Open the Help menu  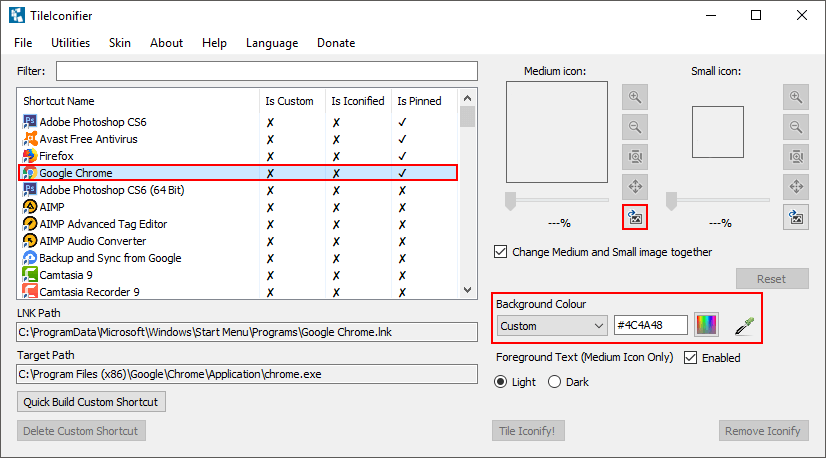[x=214, y=43]
